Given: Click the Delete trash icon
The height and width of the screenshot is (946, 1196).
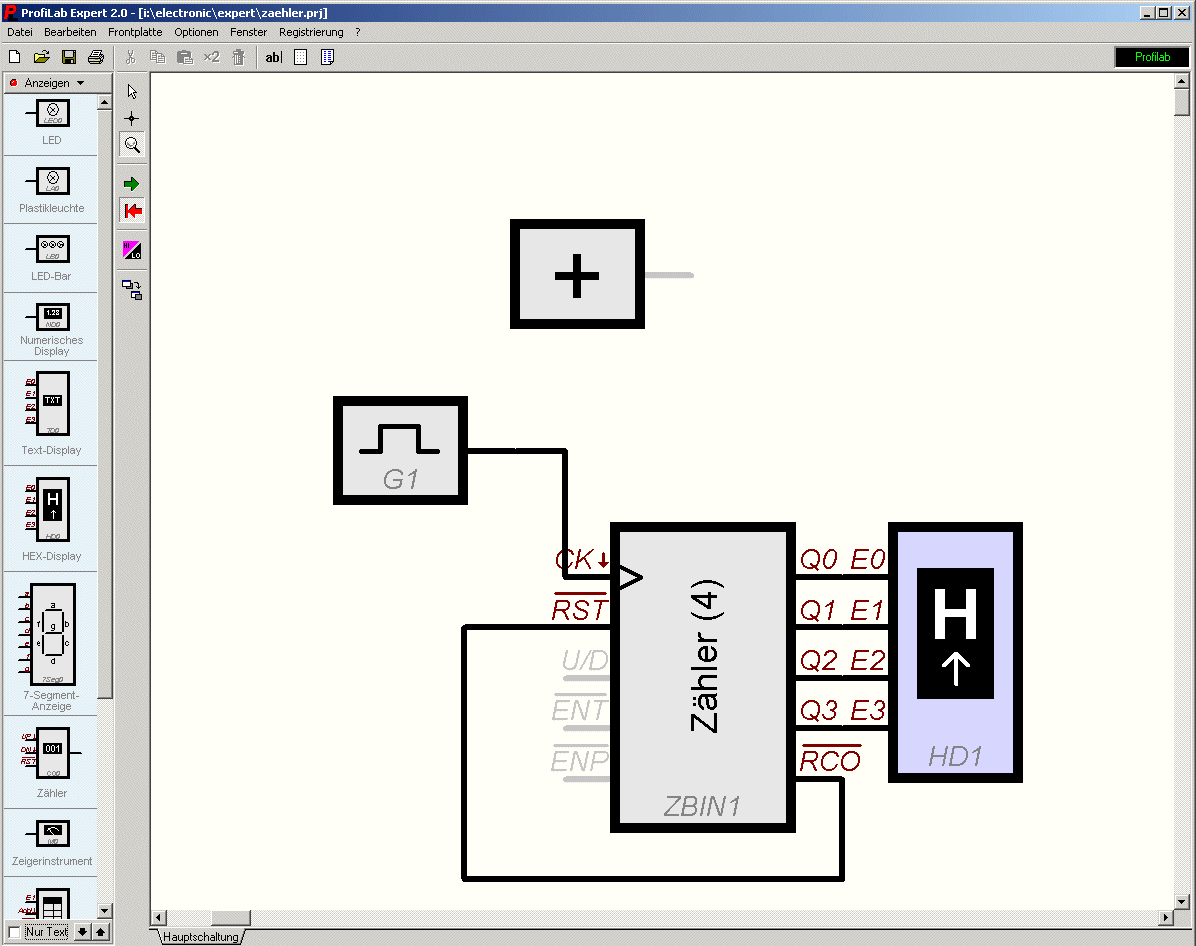Looking at the screenshot, I should point(239,57).
